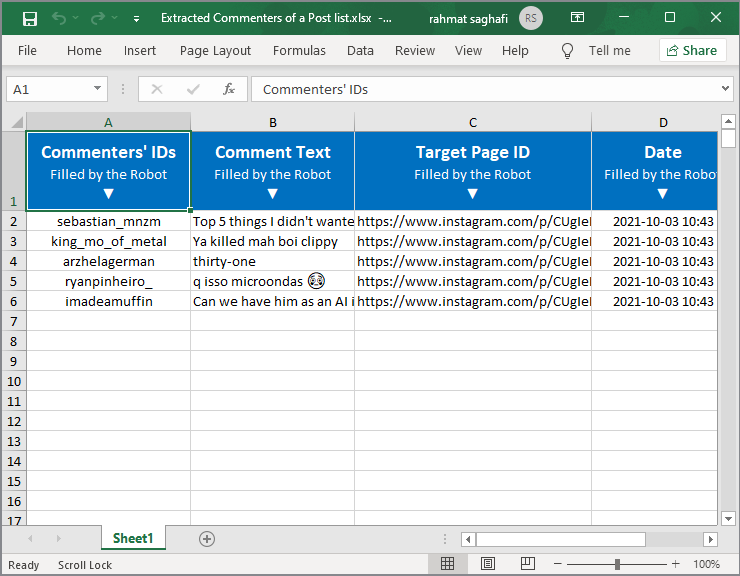Screen dimensions: 740x576
Task: Click the Cancel X formula bar icon
Action: click(x=157, y=89)
